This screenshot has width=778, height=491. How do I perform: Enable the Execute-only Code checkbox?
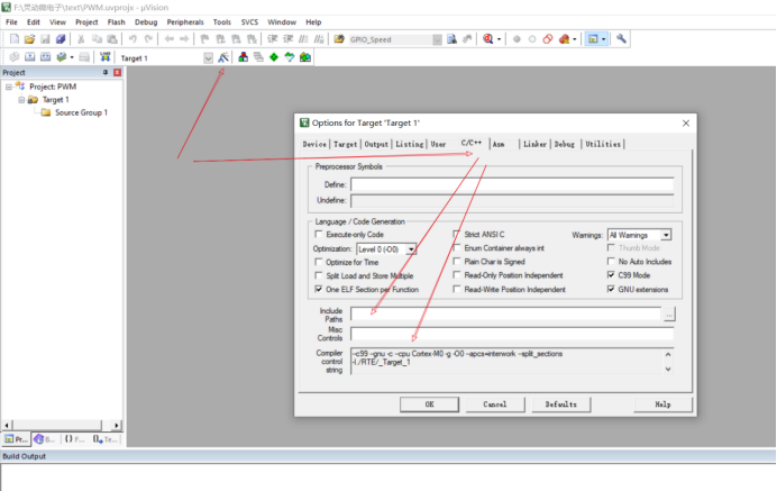[319, 234]
